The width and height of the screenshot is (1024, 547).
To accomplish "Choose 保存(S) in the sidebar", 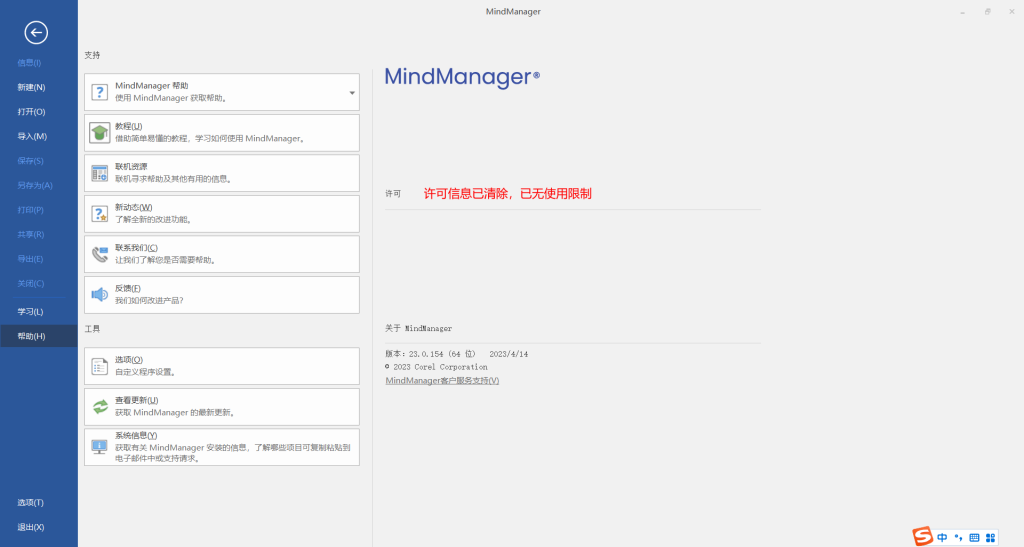I will (x=31, y=161).
